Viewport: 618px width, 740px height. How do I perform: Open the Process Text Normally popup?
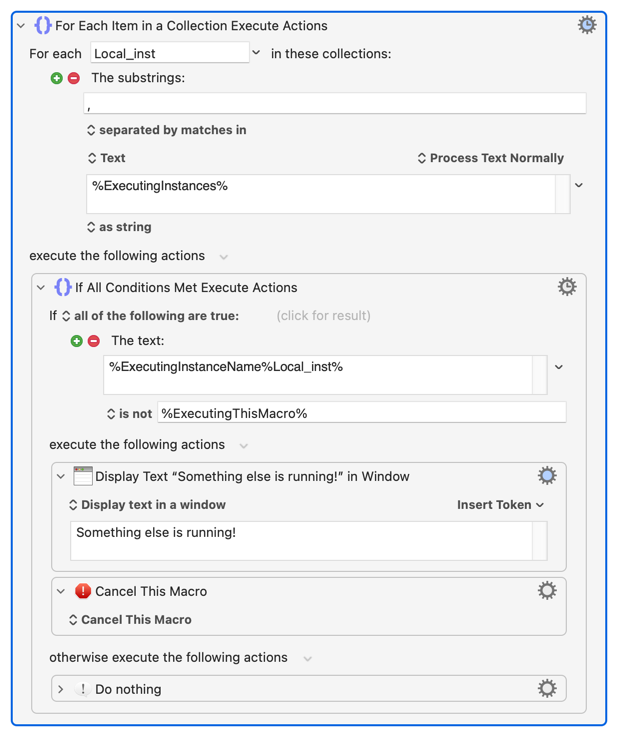[x=490, y=158]
